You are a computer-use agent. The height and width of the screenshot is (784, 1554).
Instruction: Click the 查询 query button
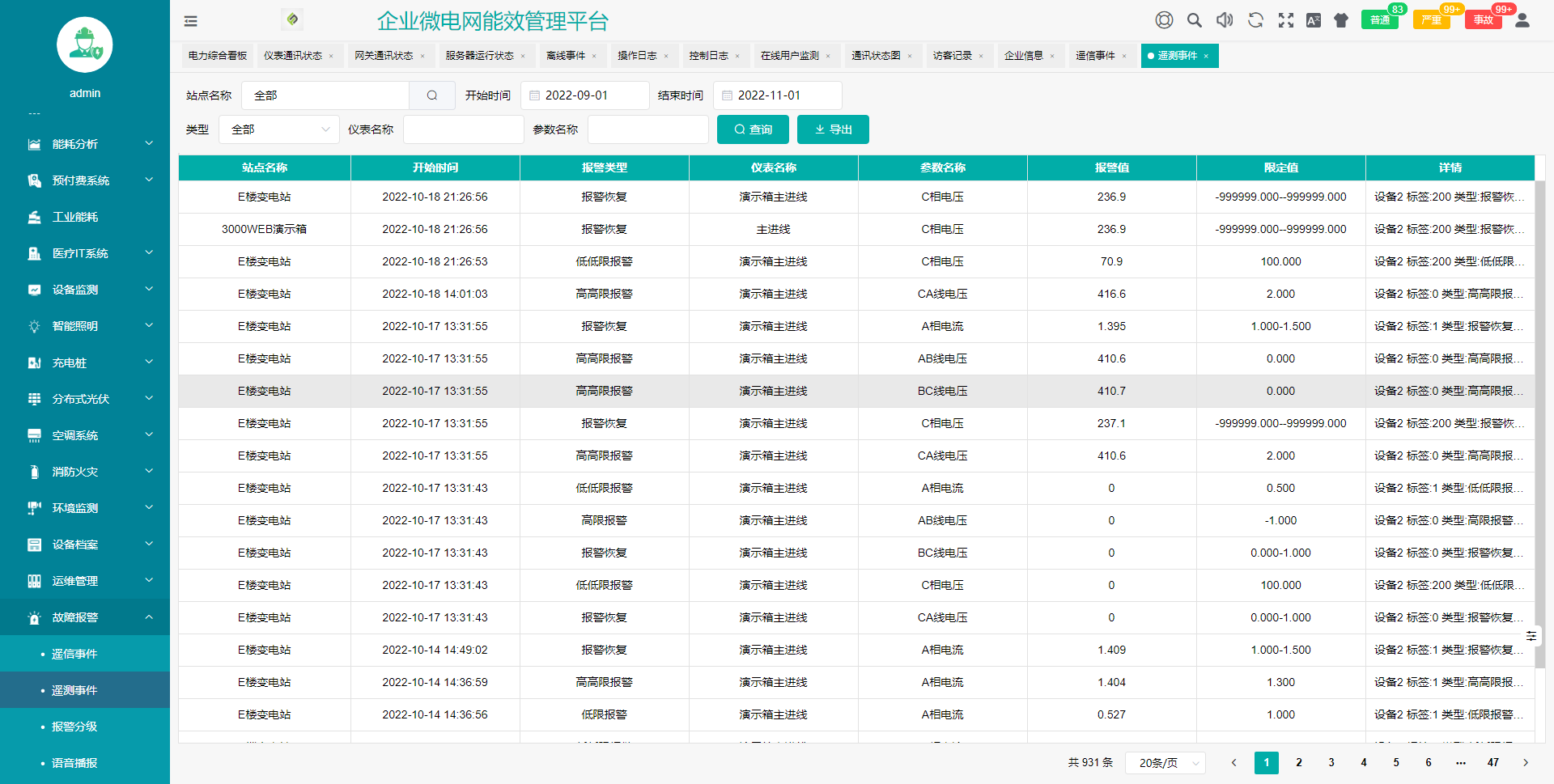click(x=752, y=129)
